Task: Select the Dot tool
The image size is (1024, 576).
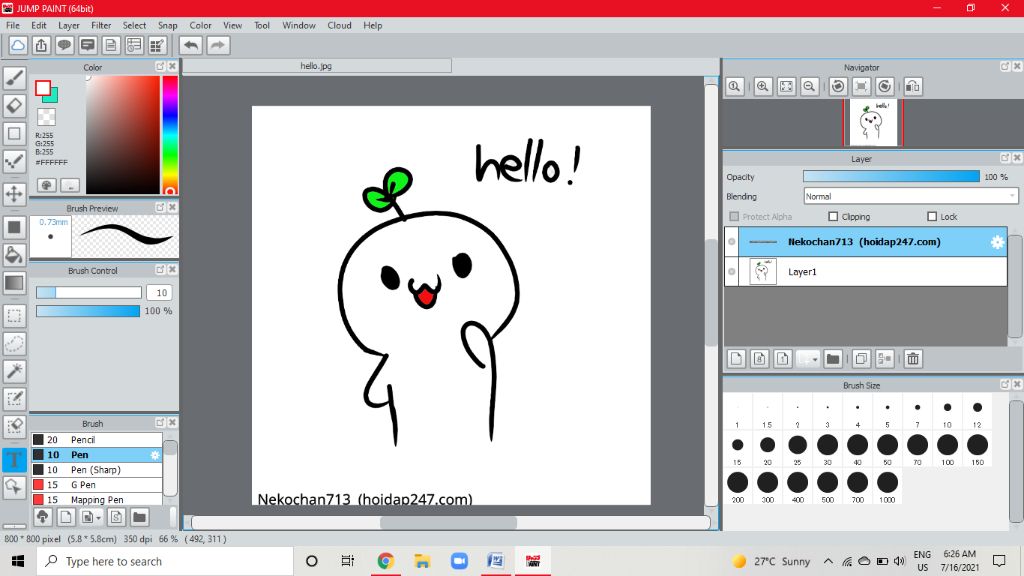Action: tap(14, 133)
